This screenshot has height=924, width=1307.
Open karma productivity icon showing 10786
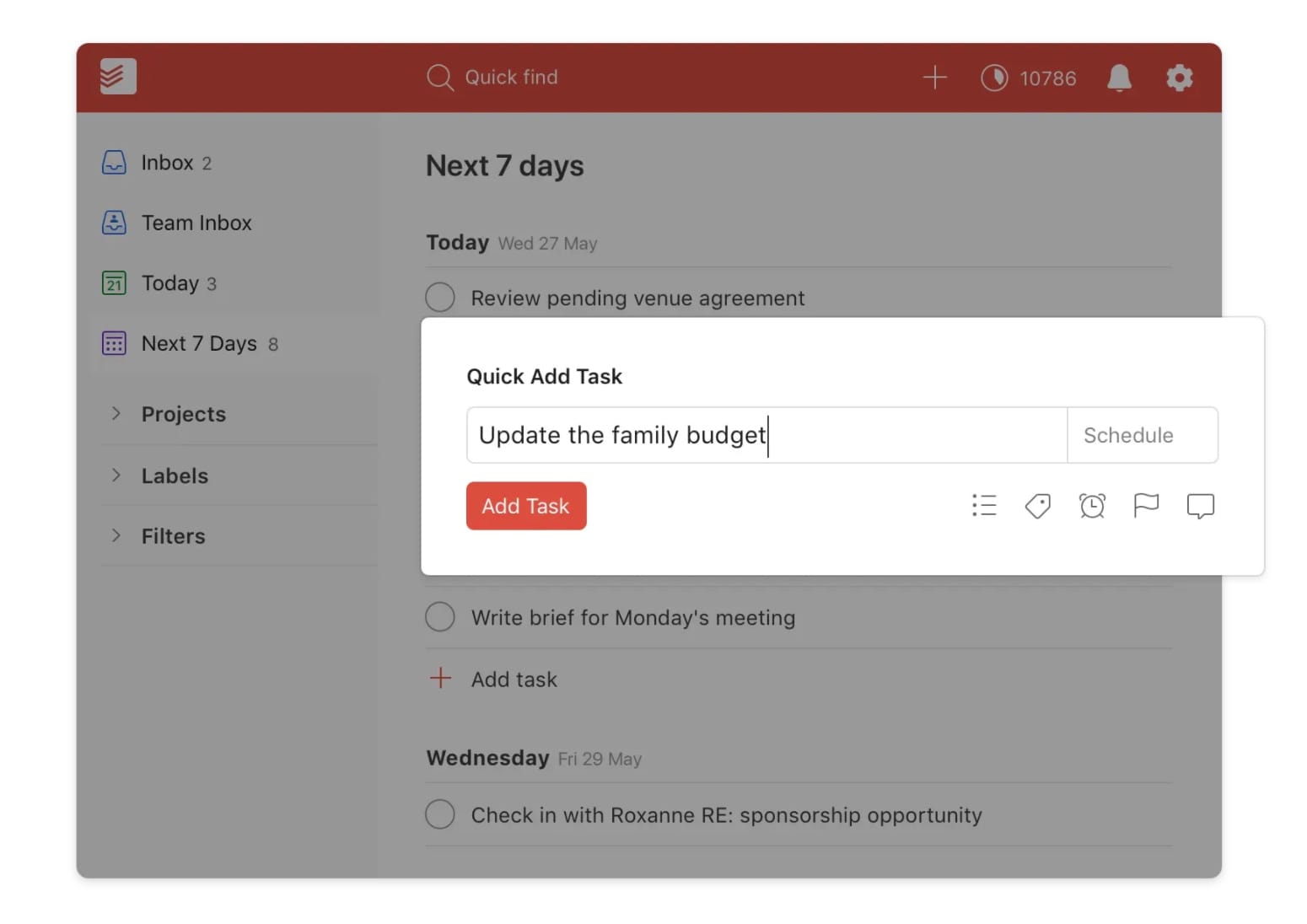click(994, 78)
